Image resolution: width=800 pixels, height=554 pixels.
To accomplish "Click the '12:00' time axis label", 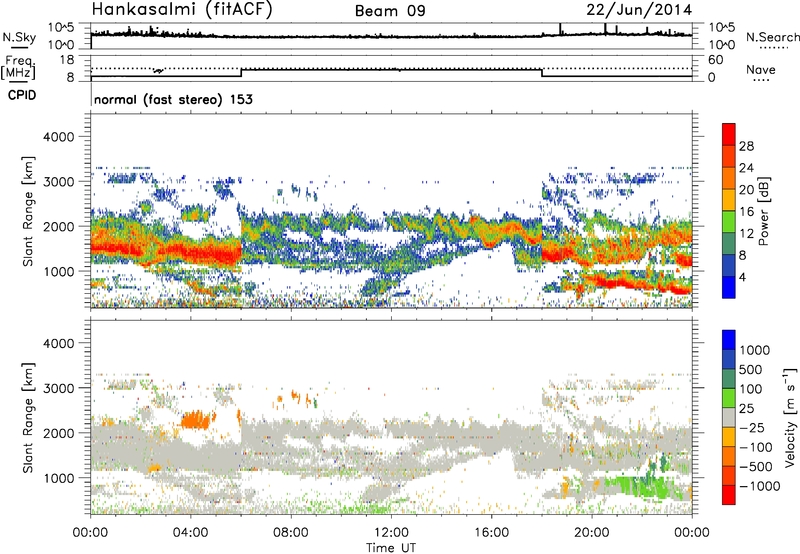I will (391, 533).
